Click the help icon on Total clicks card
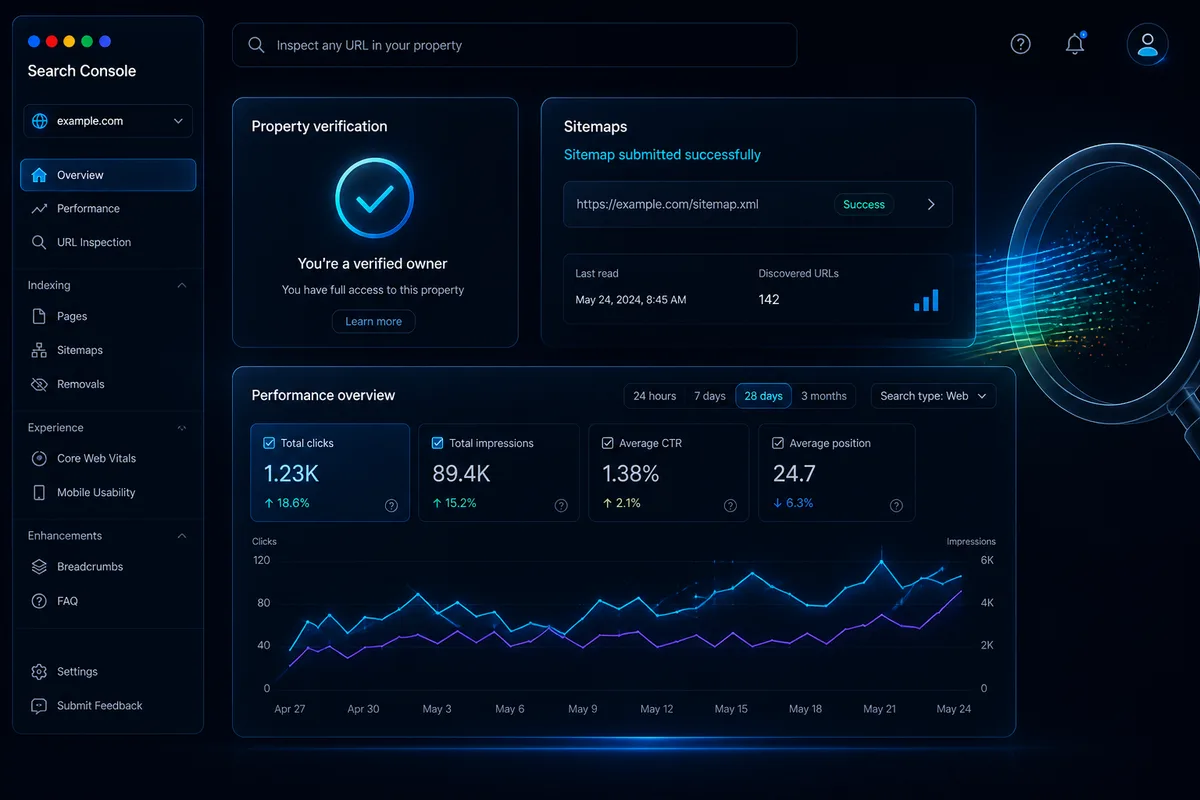This screenshot has width=1200, height=800. coord(391,505)
